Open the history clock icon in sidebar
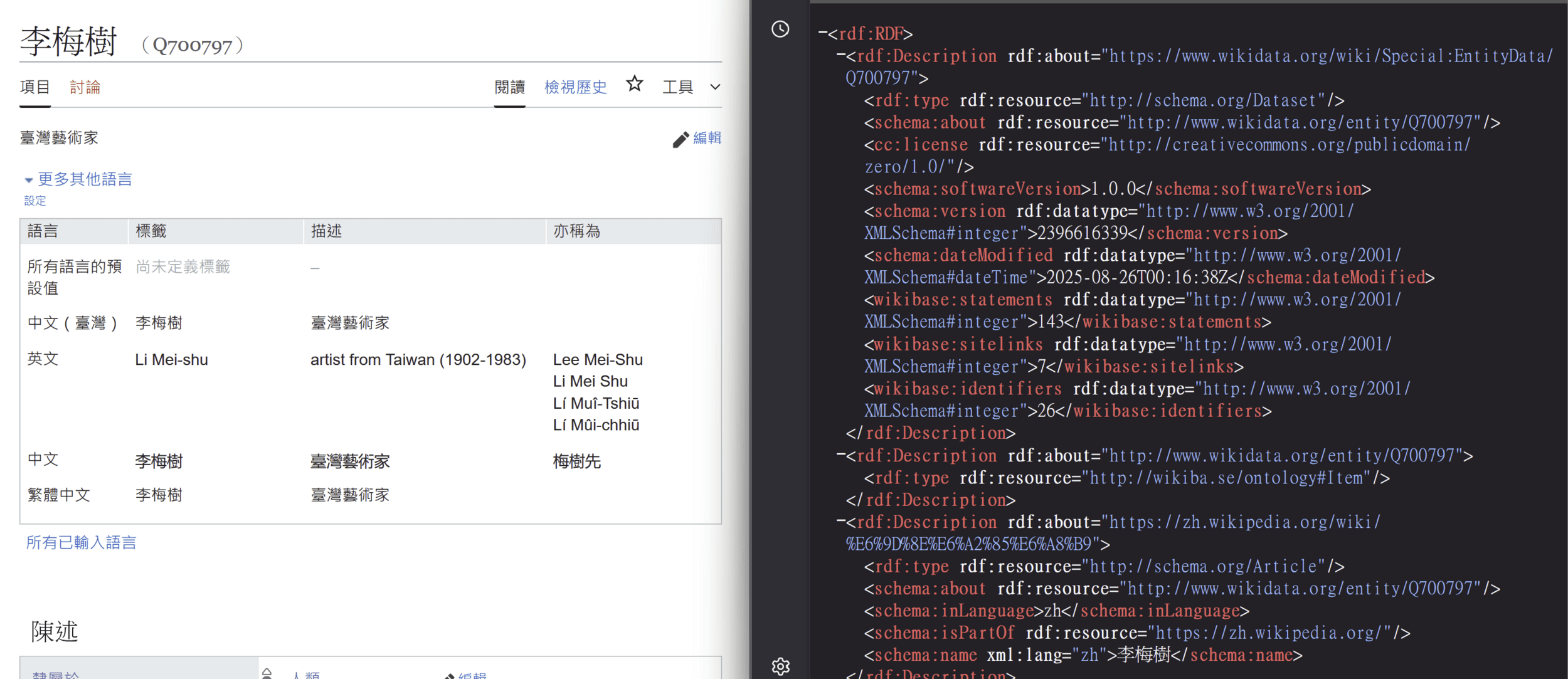 [x=780, y=29]
